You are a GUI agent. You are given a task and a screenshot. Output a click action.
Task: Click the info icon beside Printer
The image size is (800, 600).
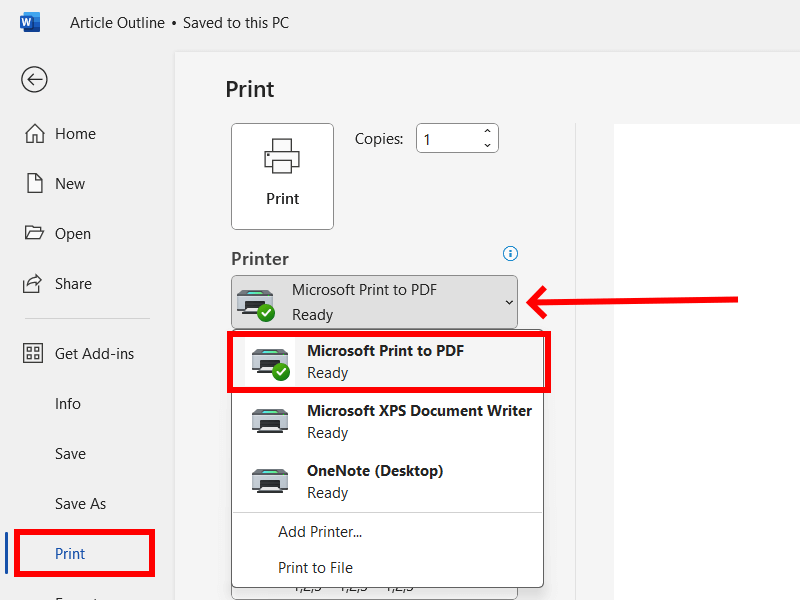pos(510,253)
